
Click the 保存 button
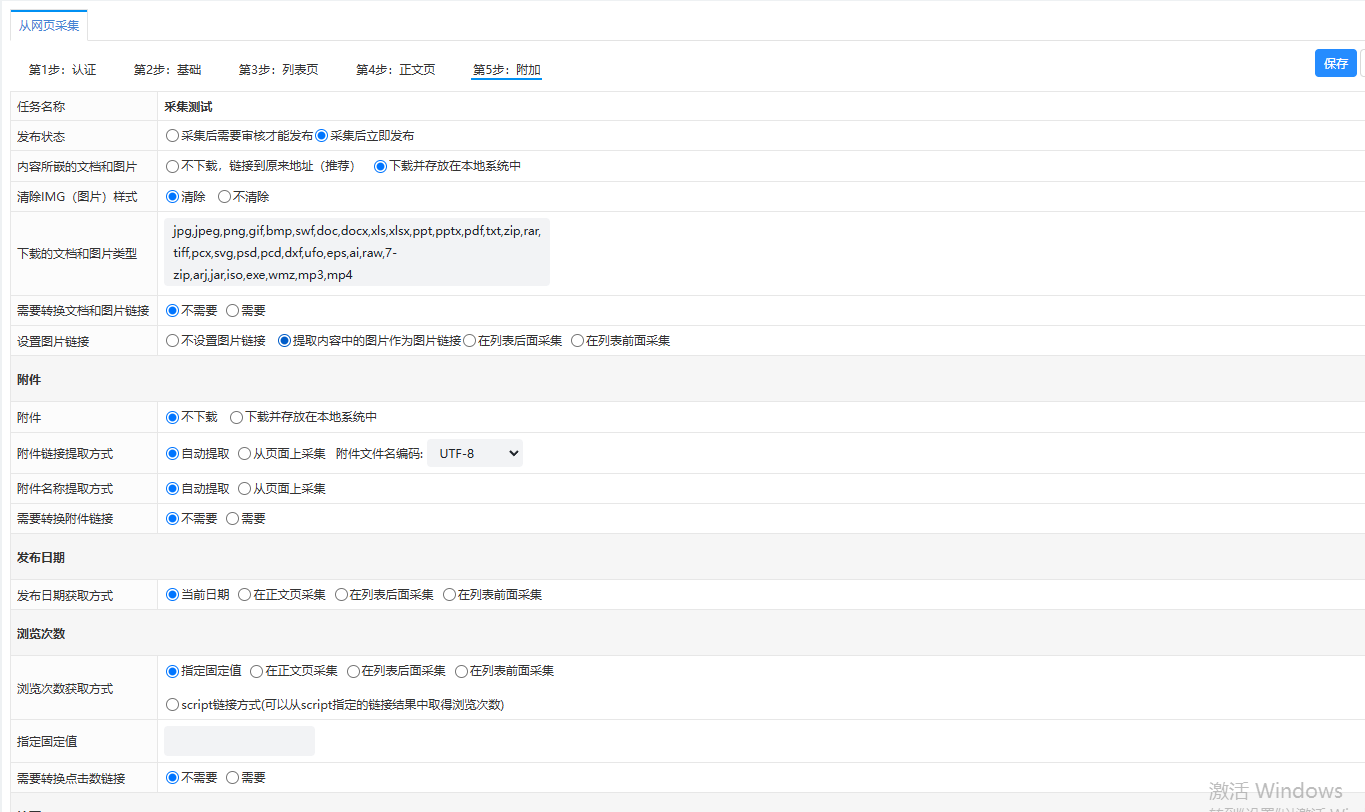[1335, 63]
